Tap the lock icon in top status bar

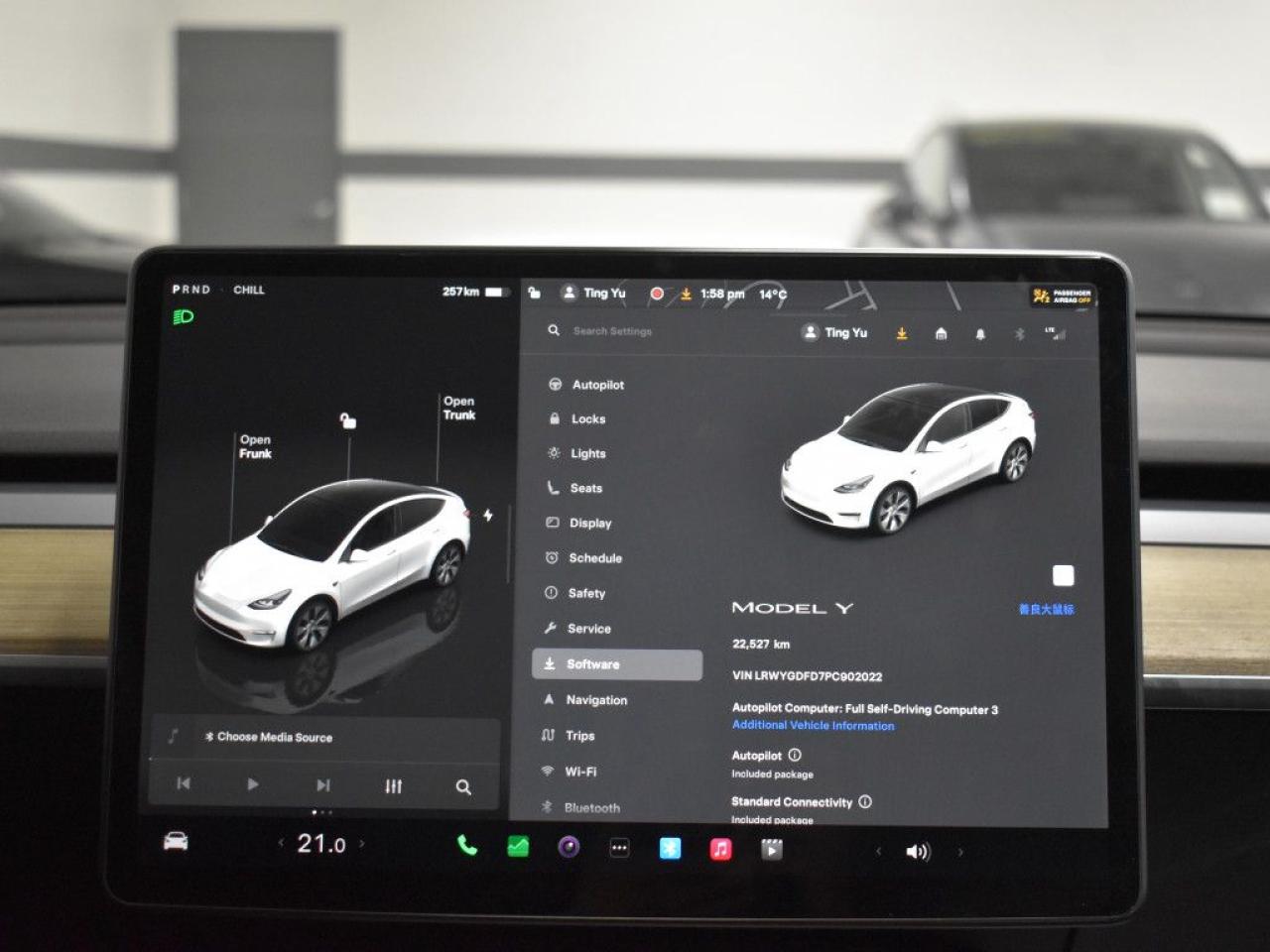(535, 293)
